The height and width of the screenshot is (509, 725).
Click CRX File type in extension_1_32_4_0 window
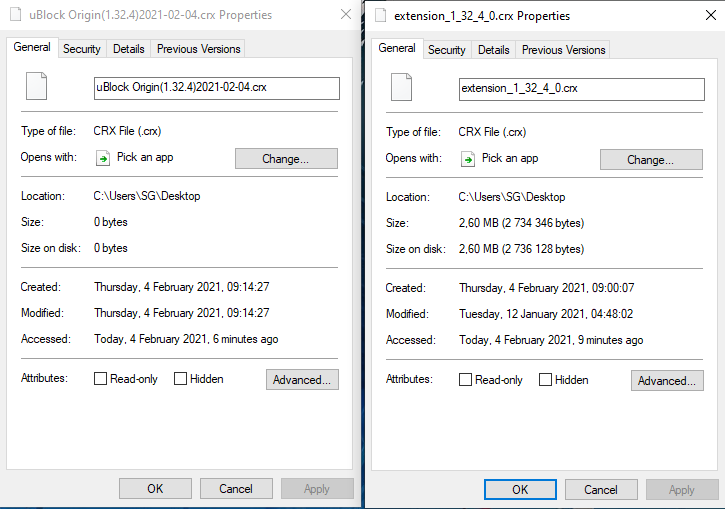(x=492, y=132)
